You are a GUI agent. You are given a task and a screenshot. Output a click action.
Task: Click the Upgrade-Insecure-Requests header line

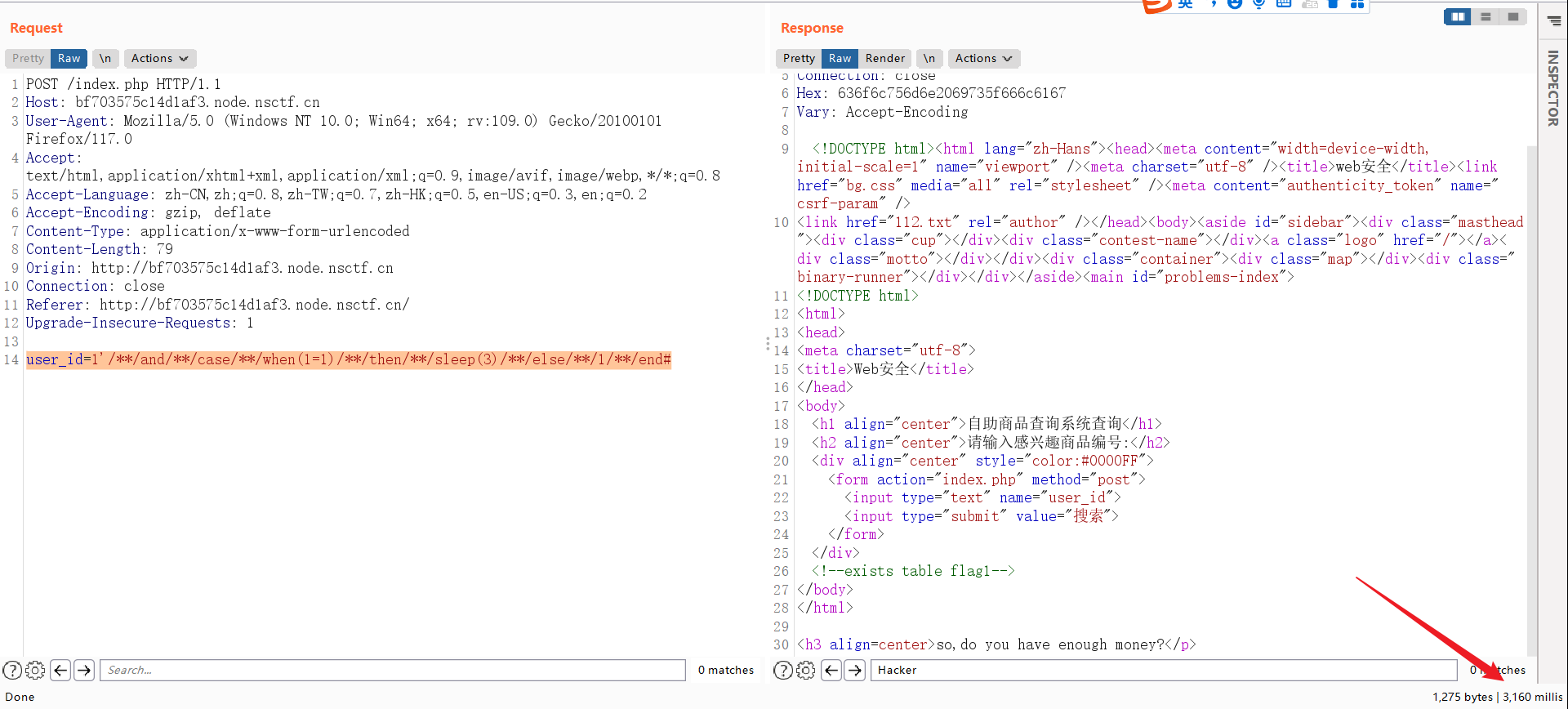[140, 323]
